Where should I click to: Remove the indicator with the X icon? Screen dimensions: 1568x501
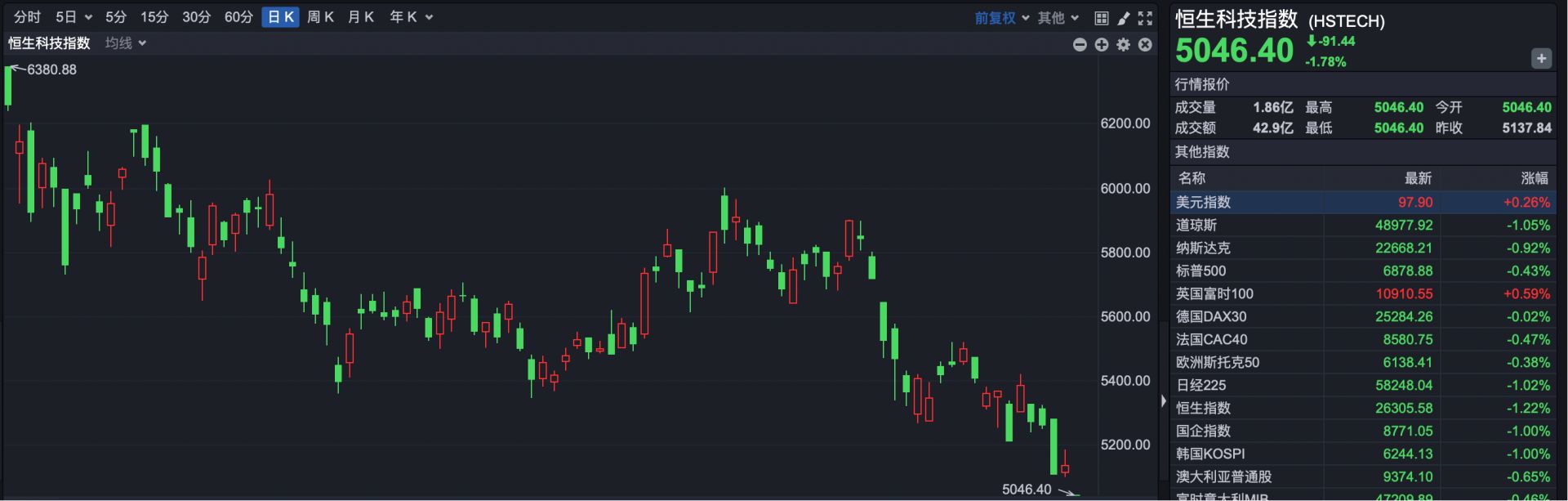(x=1145, y=45)
